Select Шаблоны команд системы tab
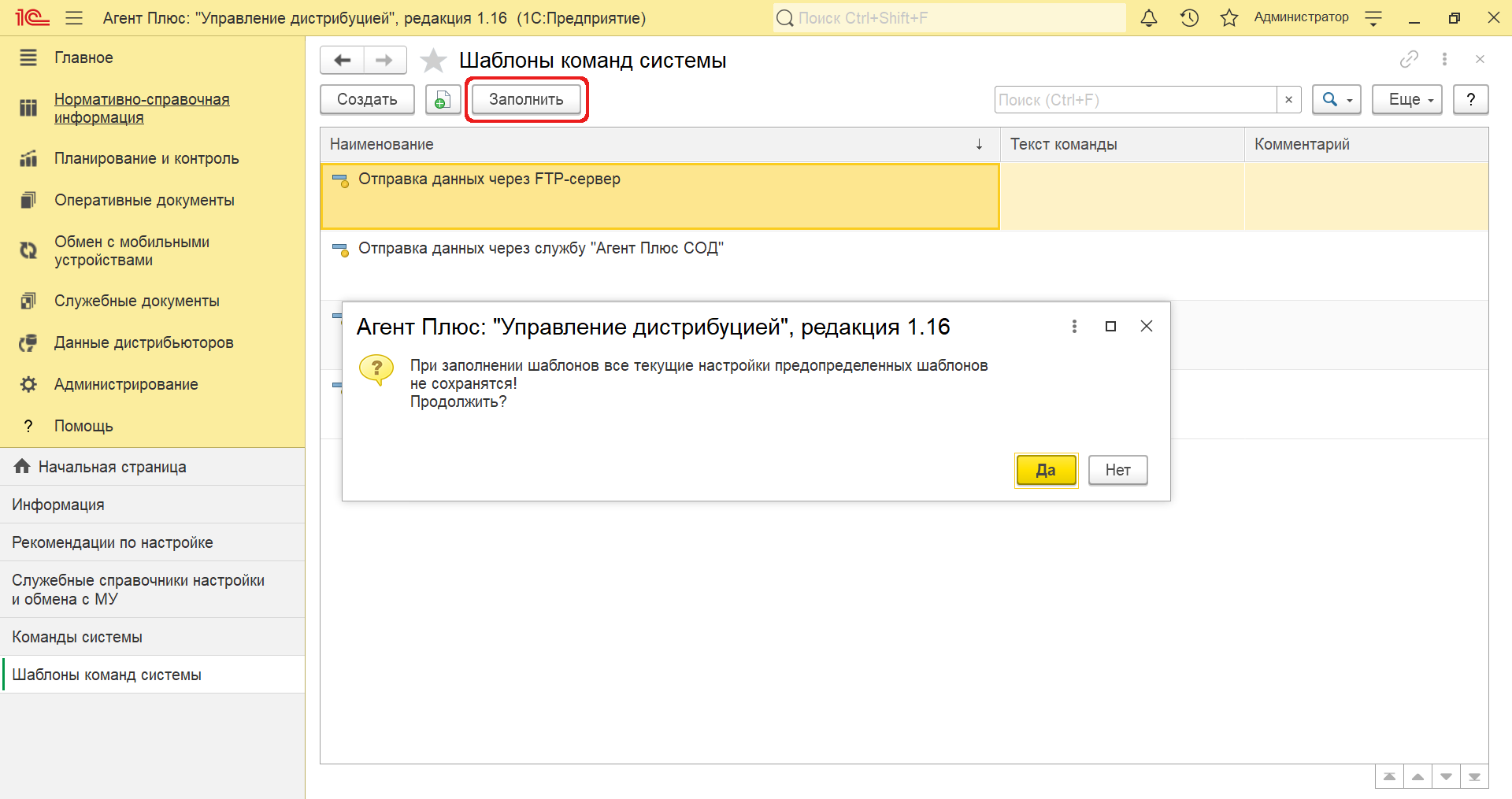1512x799 pixels. pyautogui.click(x=153, y=675)
